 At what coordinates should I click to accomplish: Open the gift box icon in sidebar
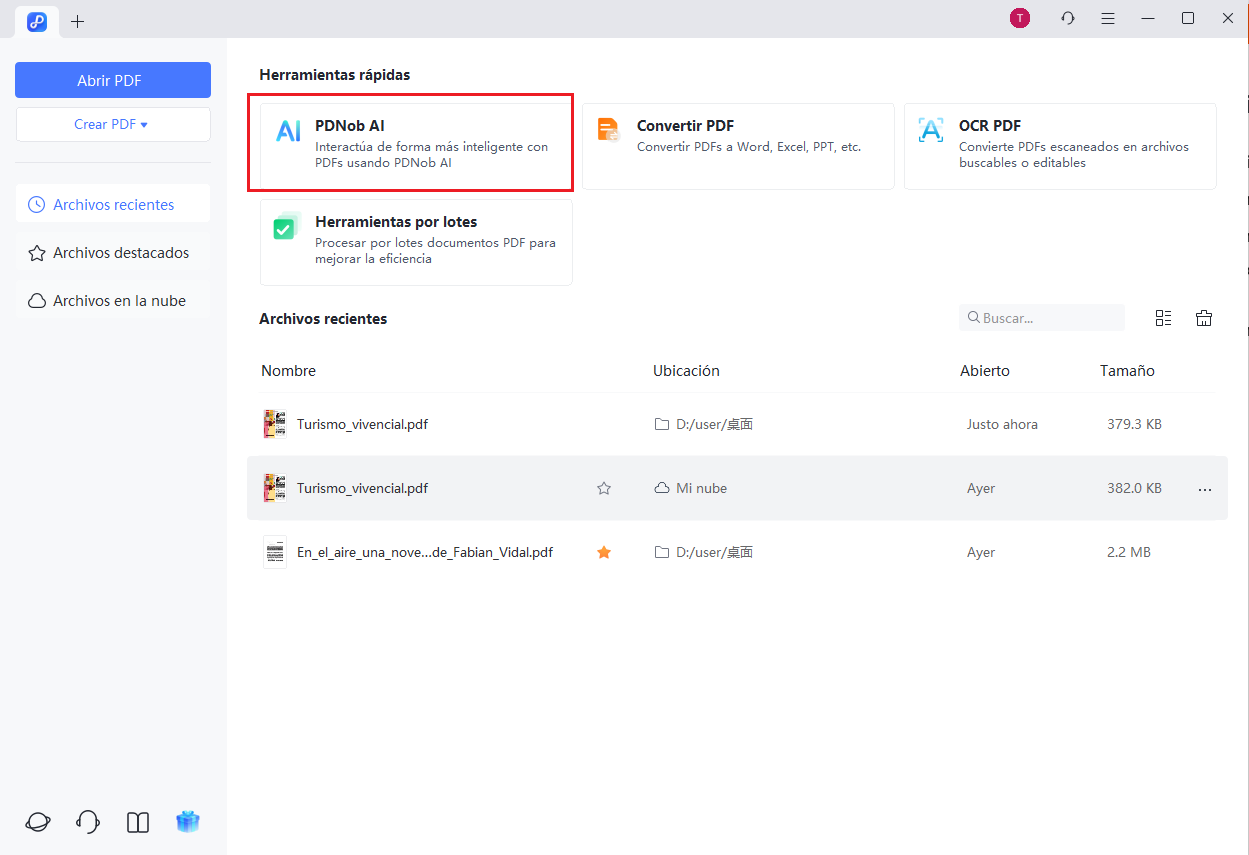tap(188, 822)
